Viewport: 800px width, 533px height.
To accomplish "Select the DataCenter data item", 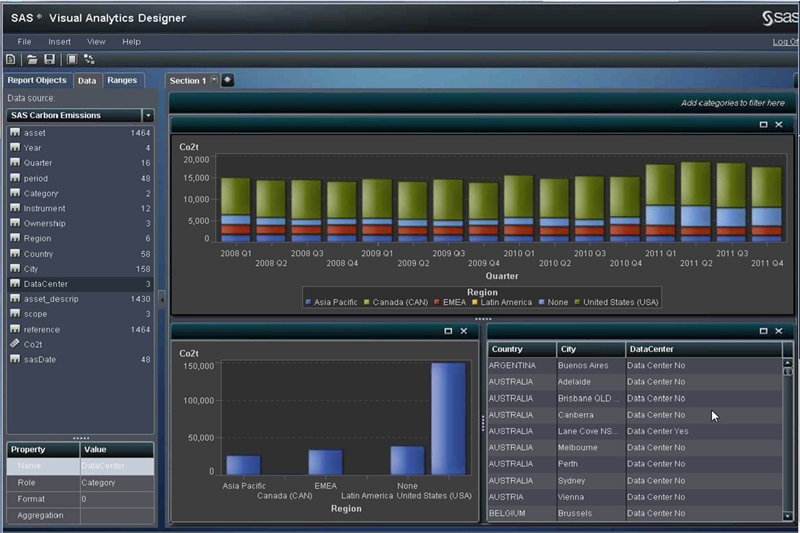I will [80, 284].
